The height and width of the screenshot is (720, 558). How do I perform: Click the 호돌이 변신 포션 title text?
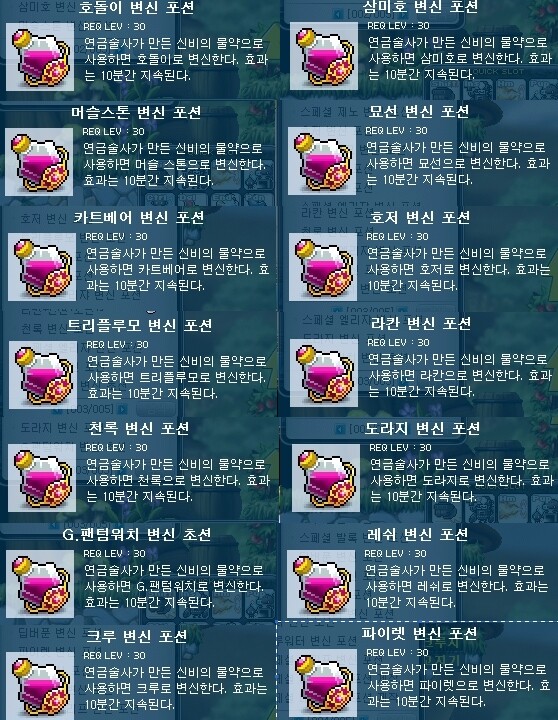[136, 8]
